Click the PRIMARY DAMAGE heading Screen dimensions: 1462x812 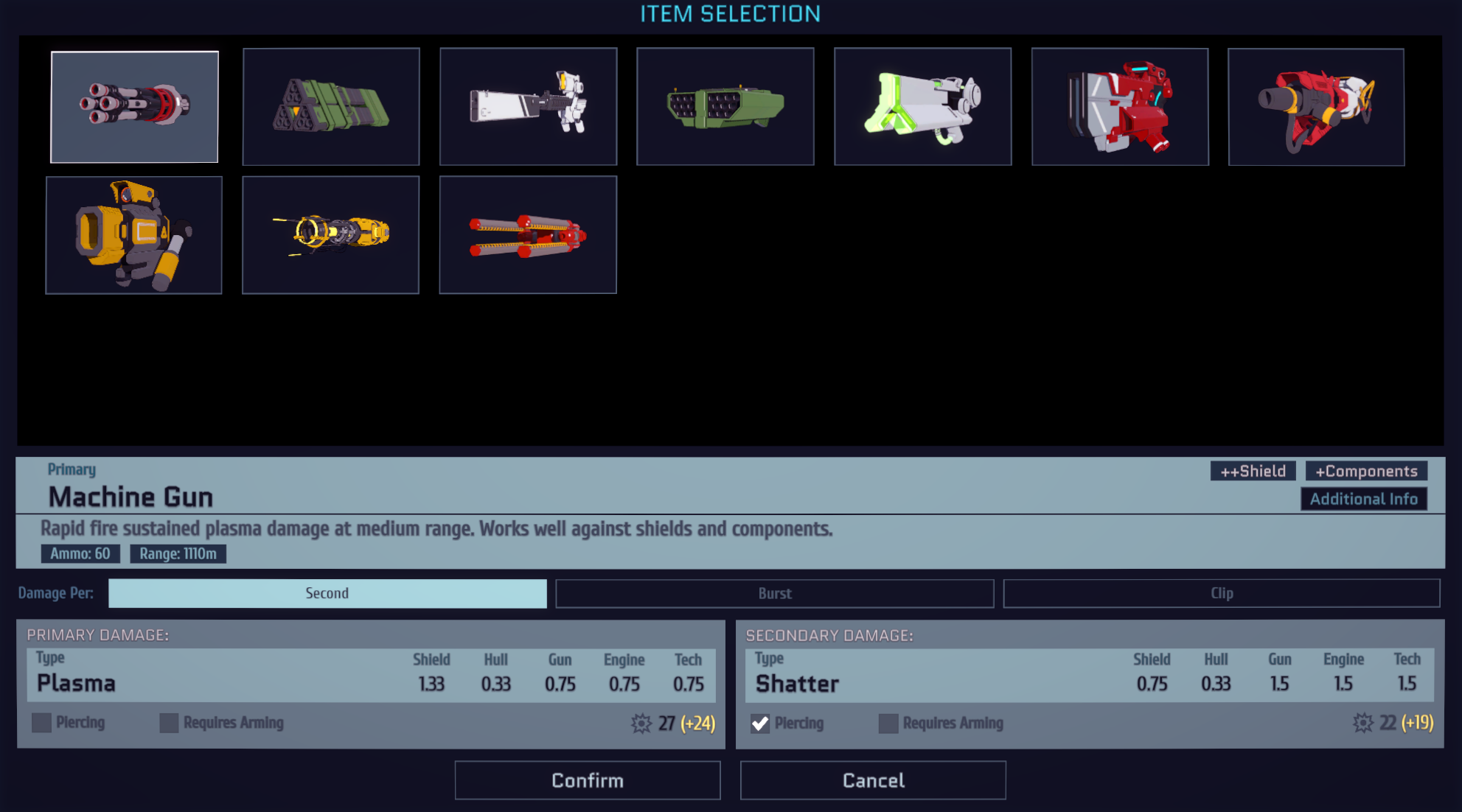click(98, 635)
